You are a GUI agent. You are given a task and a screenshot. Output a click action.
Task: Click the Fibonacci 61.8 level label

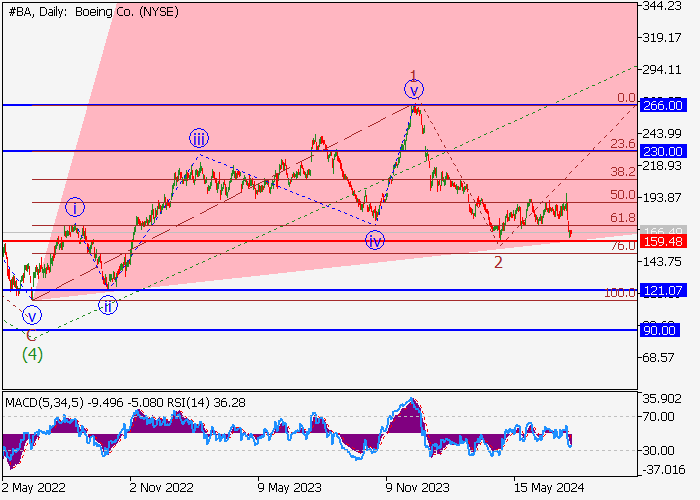(x=623, y=217)
